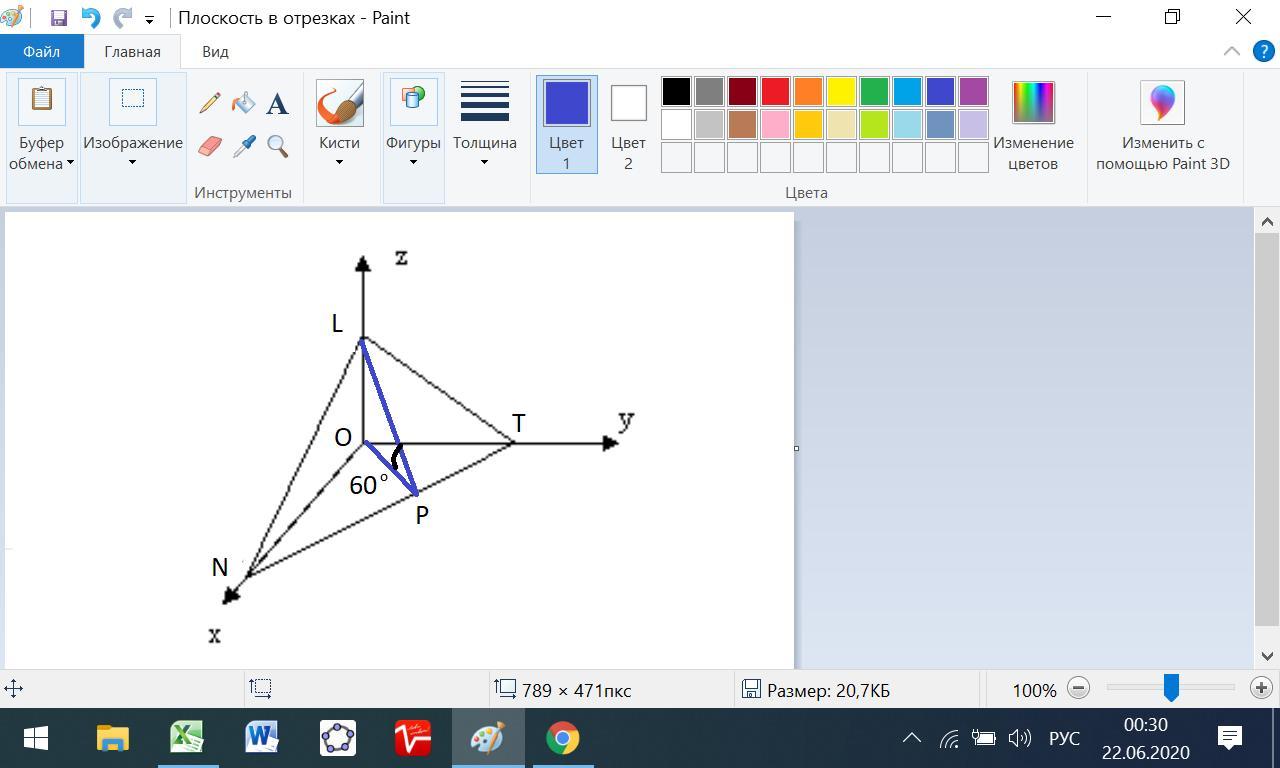Select Color 1 as active color
The height and width of the screenshot is (768, 1280).
pos(566,124)
